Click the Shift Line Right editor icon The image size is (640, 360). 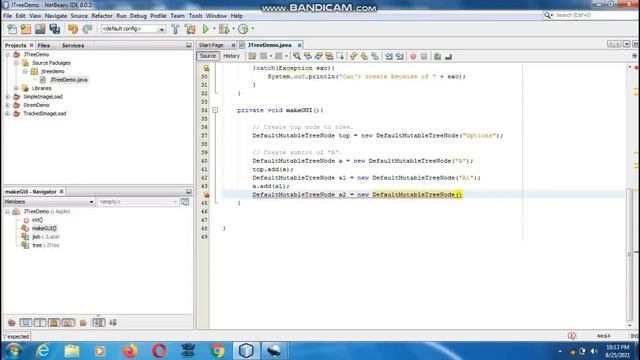[400, 56]
